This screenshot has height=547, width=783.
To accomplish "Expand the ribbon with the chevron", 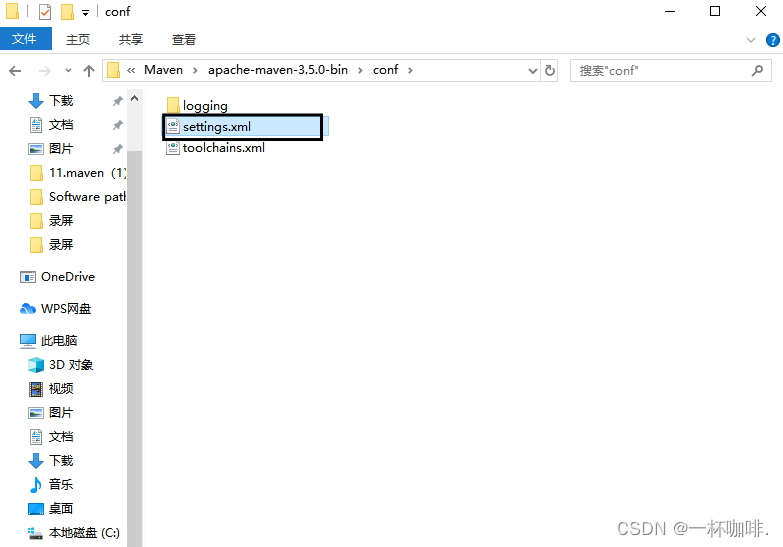I will (x=751, y=40).
